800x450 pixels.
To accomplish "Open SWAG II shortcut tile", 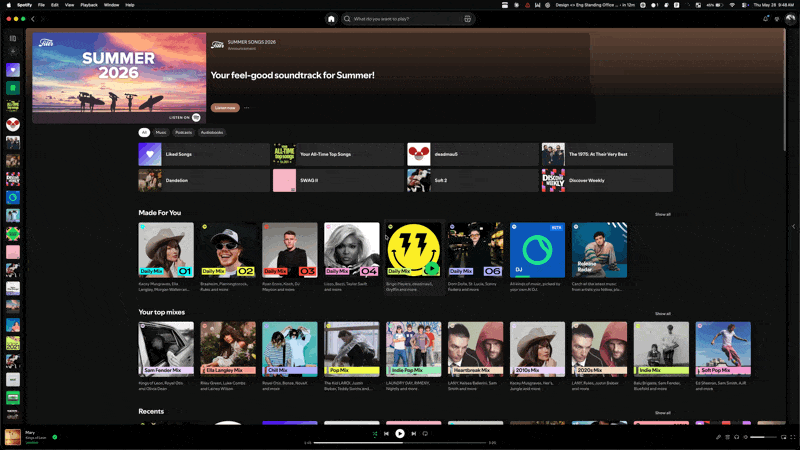I will click(338, 181).
